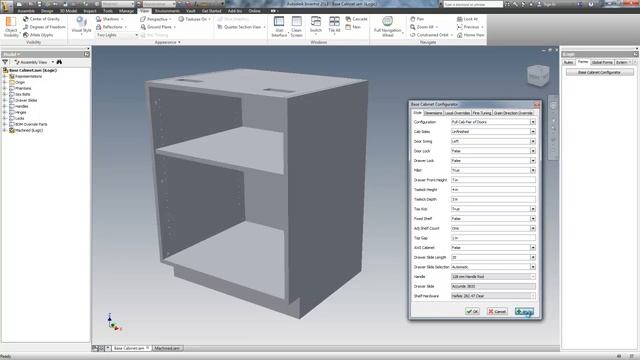The height and width of the screenshot is (360, 640).
Task: Expand the Hinges tree node
Action: pyautogui.click(x=4, y=112)
